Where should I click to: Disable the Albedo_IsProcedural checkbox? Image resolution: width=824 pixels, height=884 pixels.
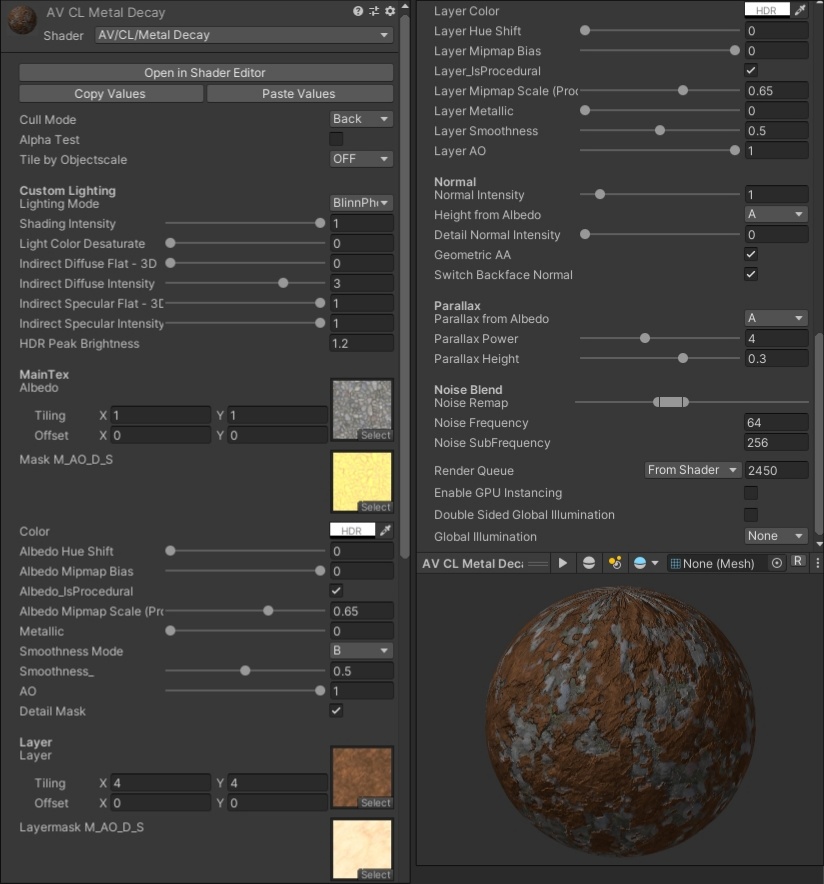click(x=337, y=590)
